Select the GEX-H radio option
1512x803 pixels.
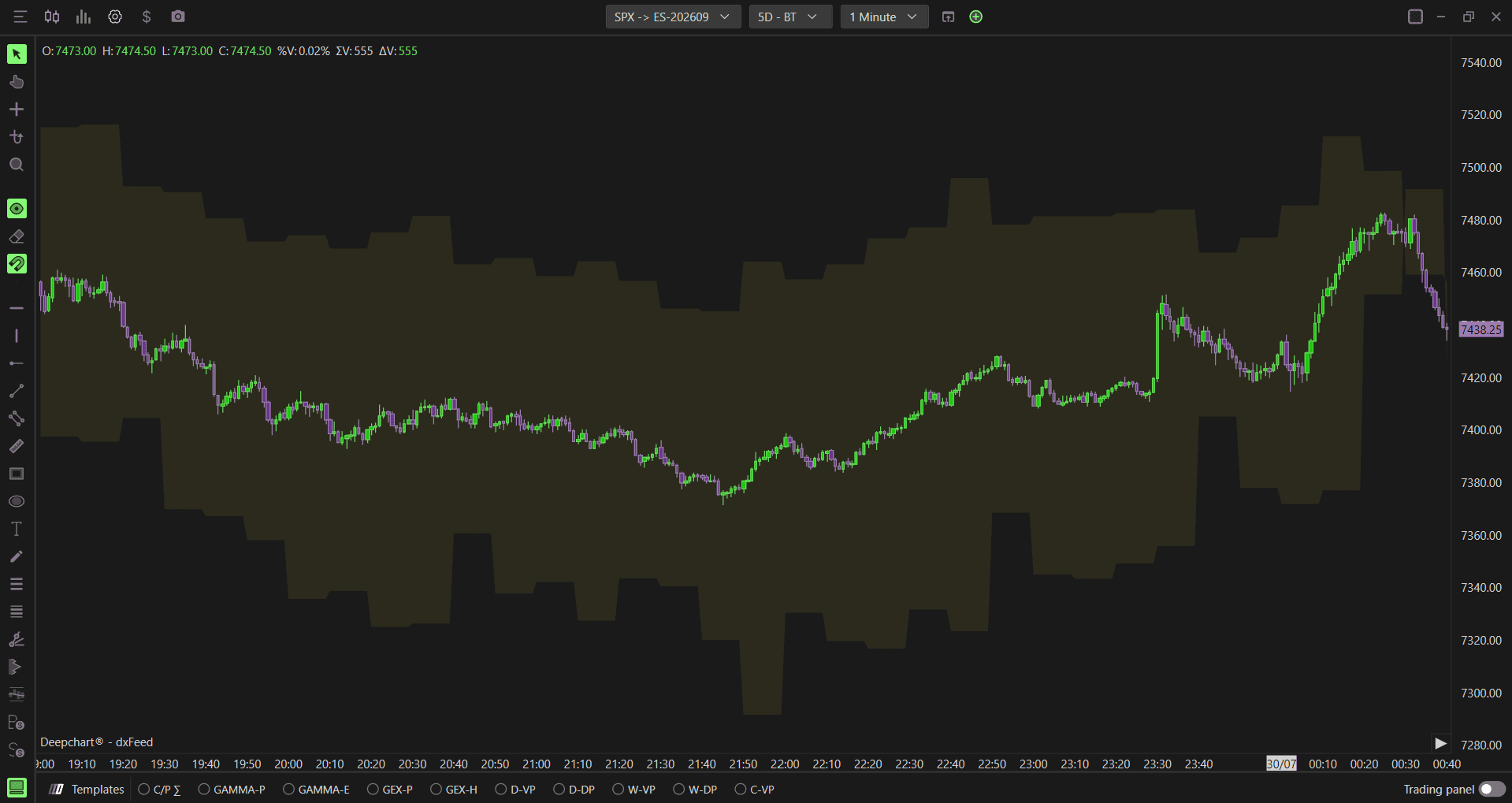tap(454, 790)
